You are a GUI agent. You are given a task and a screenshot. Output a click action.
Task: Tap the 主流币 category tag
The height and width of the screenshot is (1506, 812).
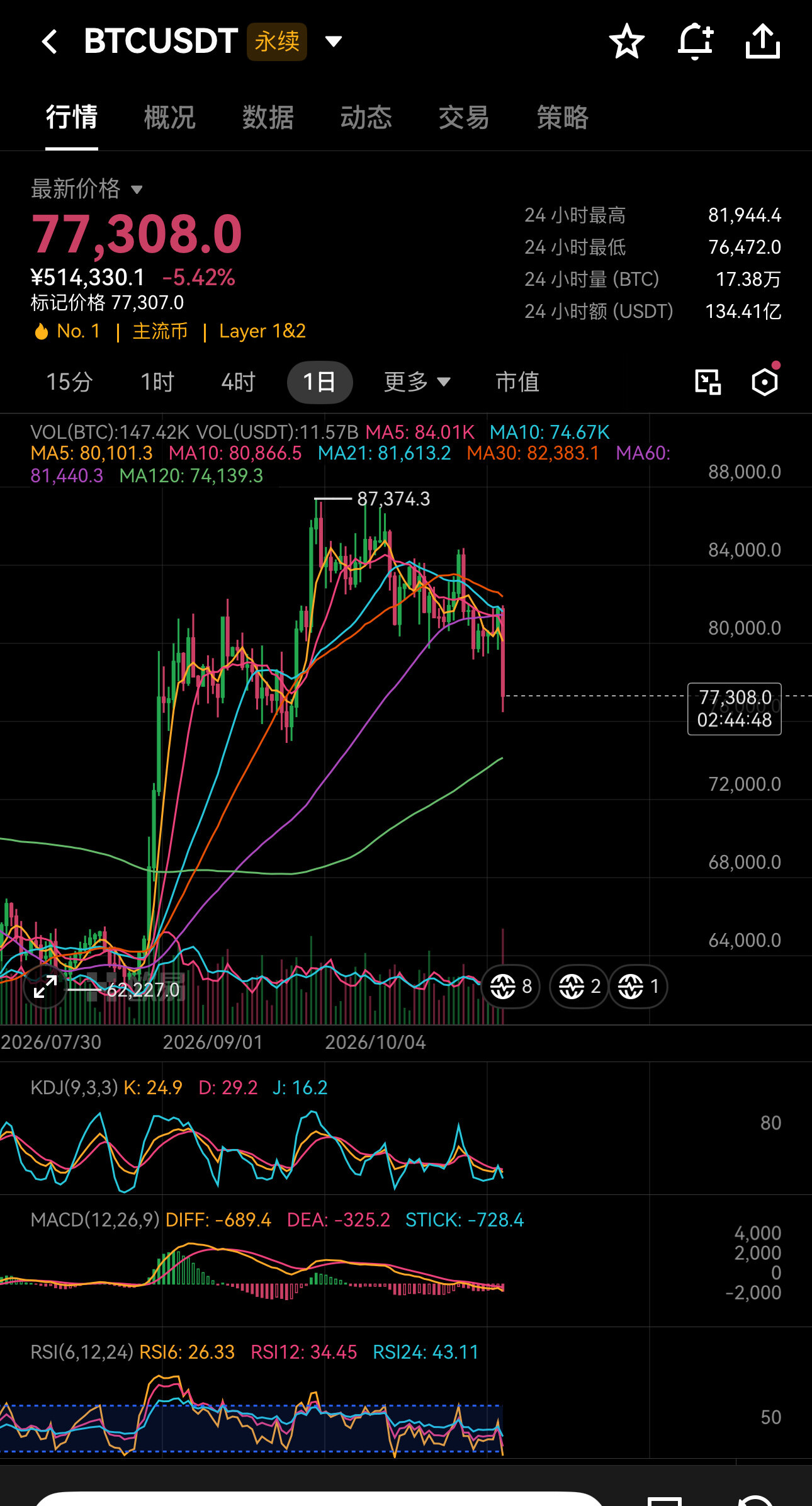[x=160, y=331]
